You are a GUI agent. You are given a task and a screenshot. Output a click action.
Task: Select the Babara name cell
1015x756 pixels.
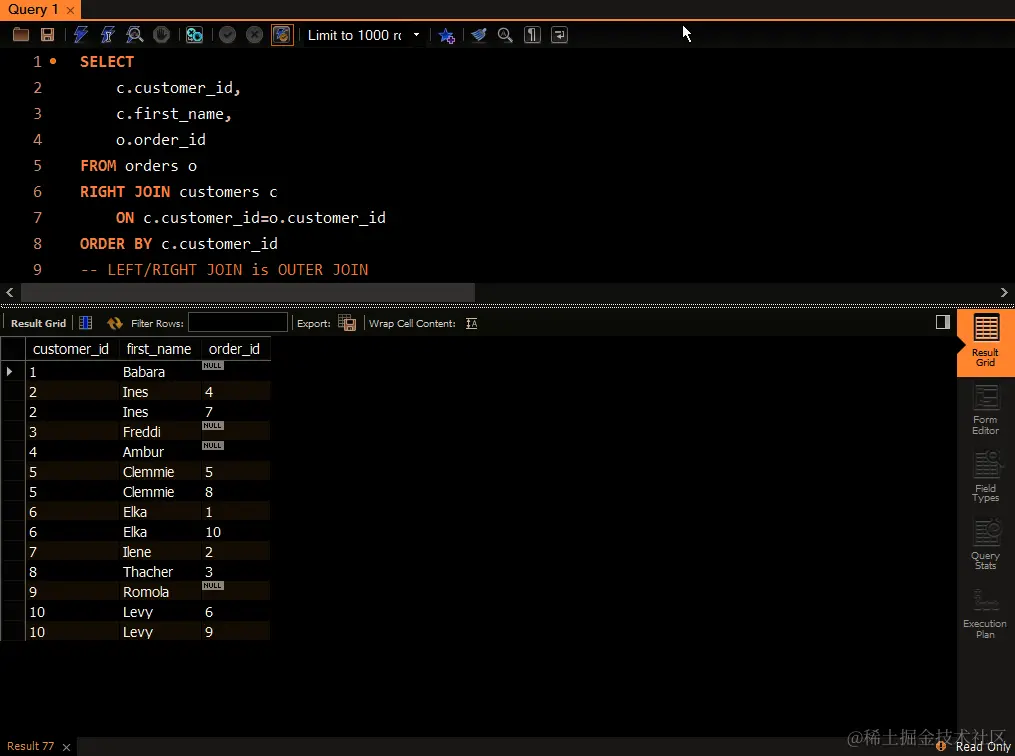coord(160,372)
